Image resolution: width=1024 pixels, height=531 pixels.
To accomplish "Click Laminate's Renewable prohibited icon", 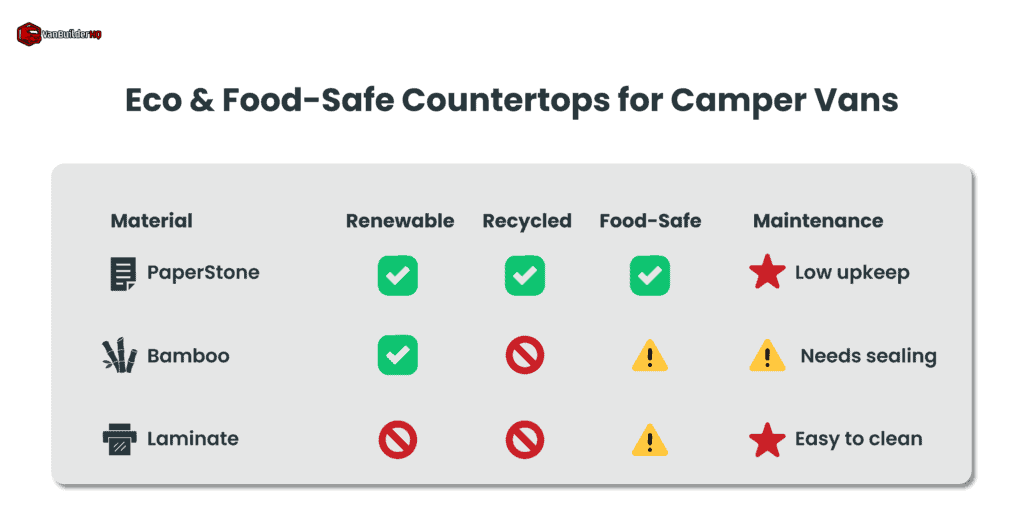I will [397, 438].
